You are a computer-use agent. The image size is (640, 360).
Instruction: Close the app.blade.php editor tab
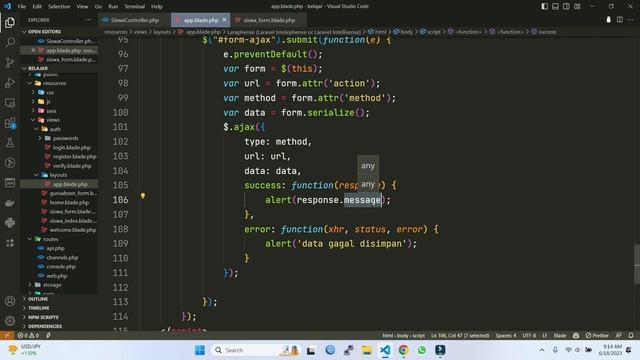[224, 20]
